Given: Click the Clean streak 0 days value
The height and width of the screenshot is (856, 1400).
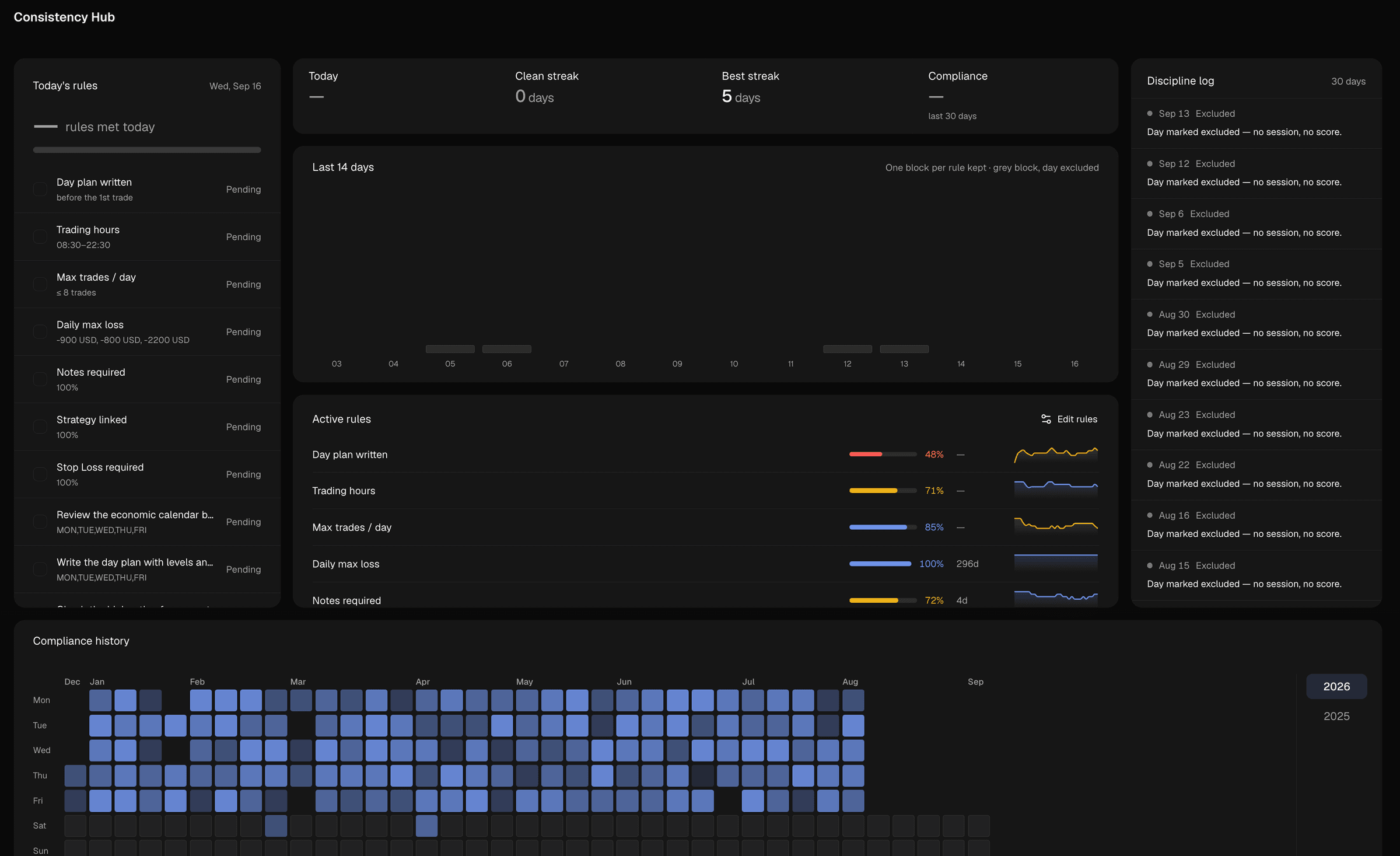Looking at the screenshot, I should 534,96.
